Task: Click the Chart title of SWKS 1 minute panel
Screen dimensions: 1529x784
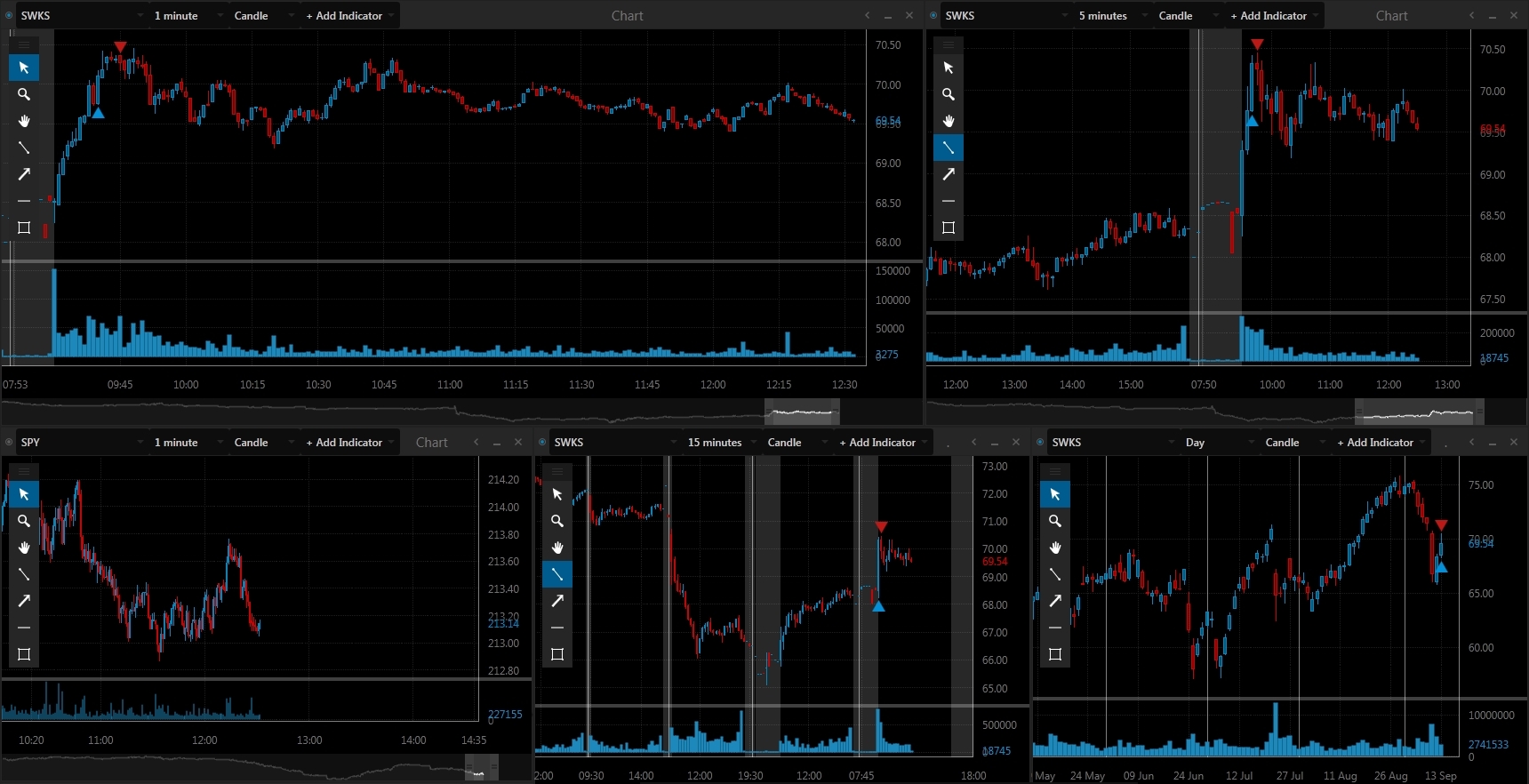Action: click(627, 15)
